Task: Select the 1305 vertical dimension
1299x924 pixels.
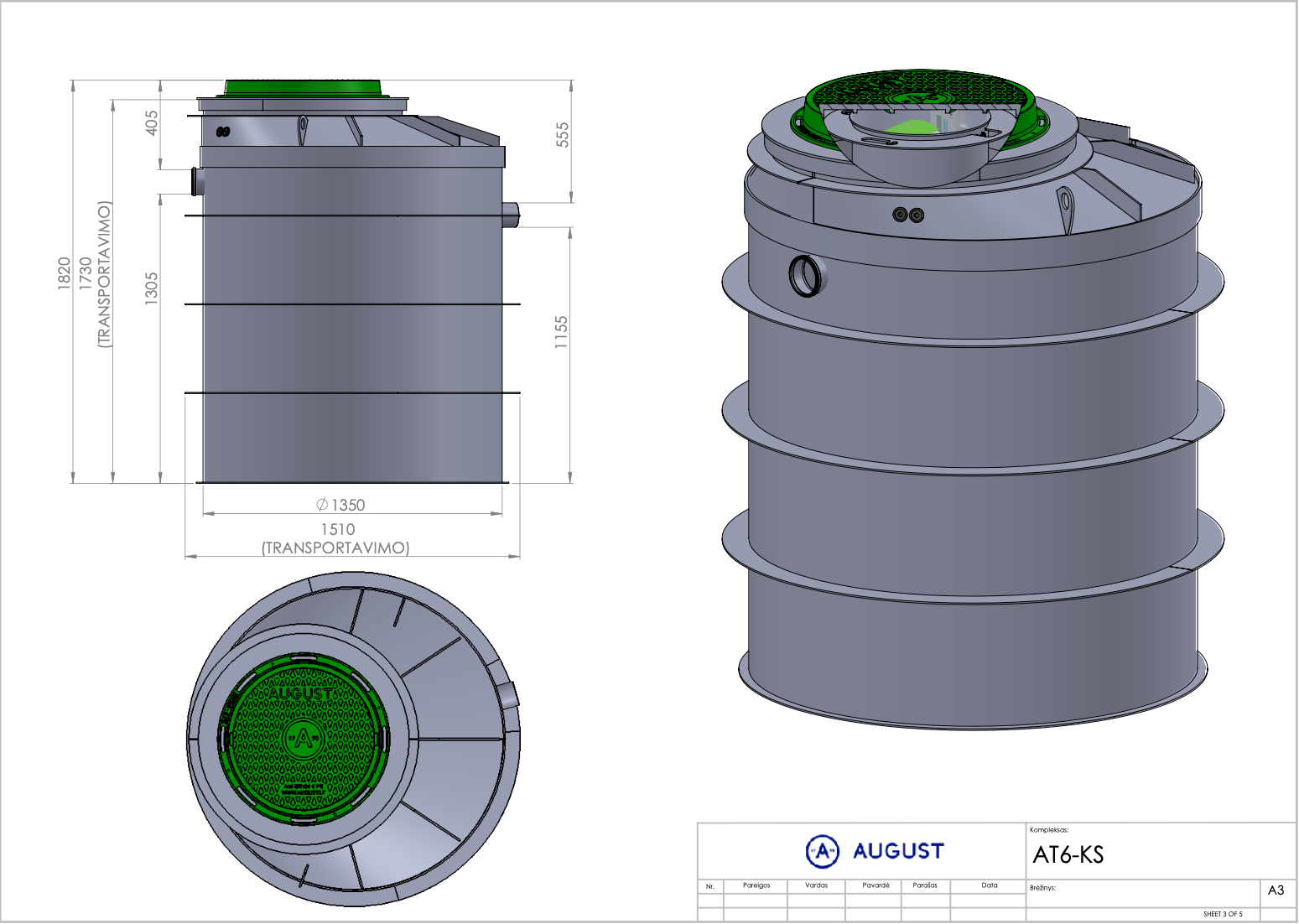Action: pos(152,288)
